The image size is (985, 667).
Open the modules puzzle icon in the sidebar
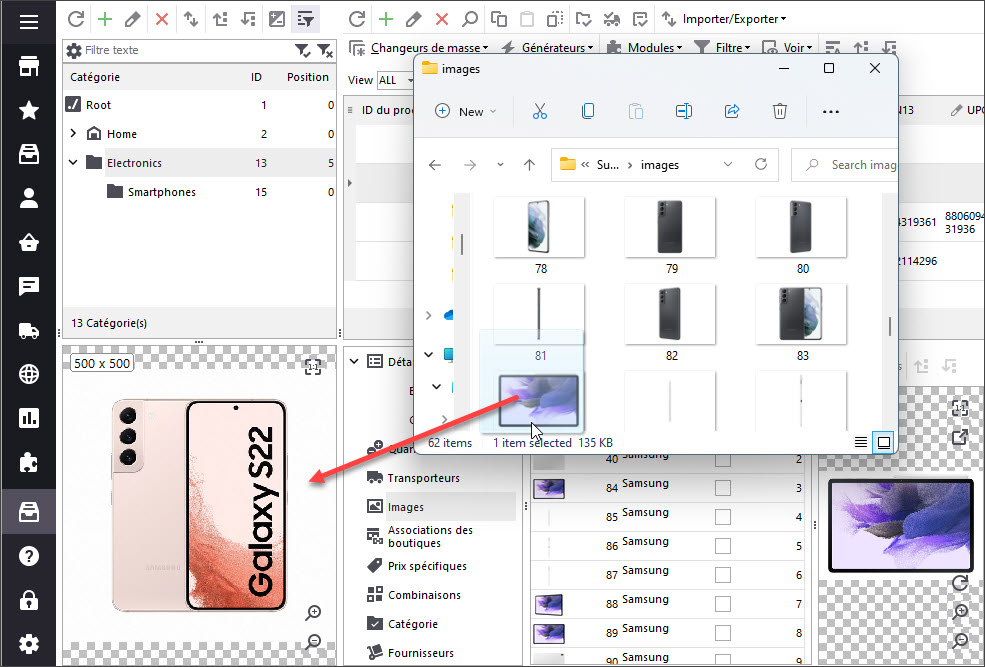point(29,463)
